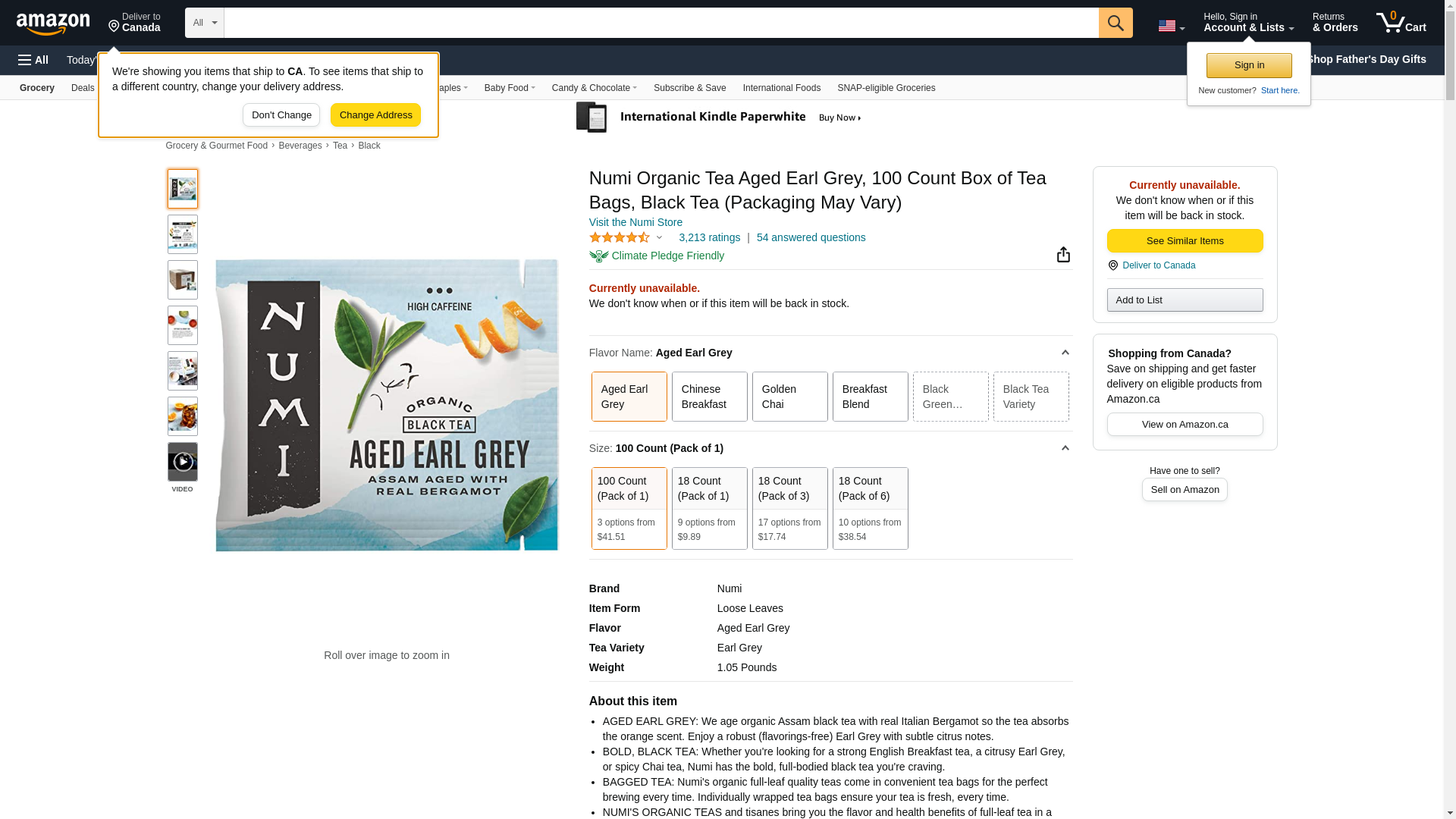Open the hamburger All menu
Screen dimensions: 1456x819
33,60
